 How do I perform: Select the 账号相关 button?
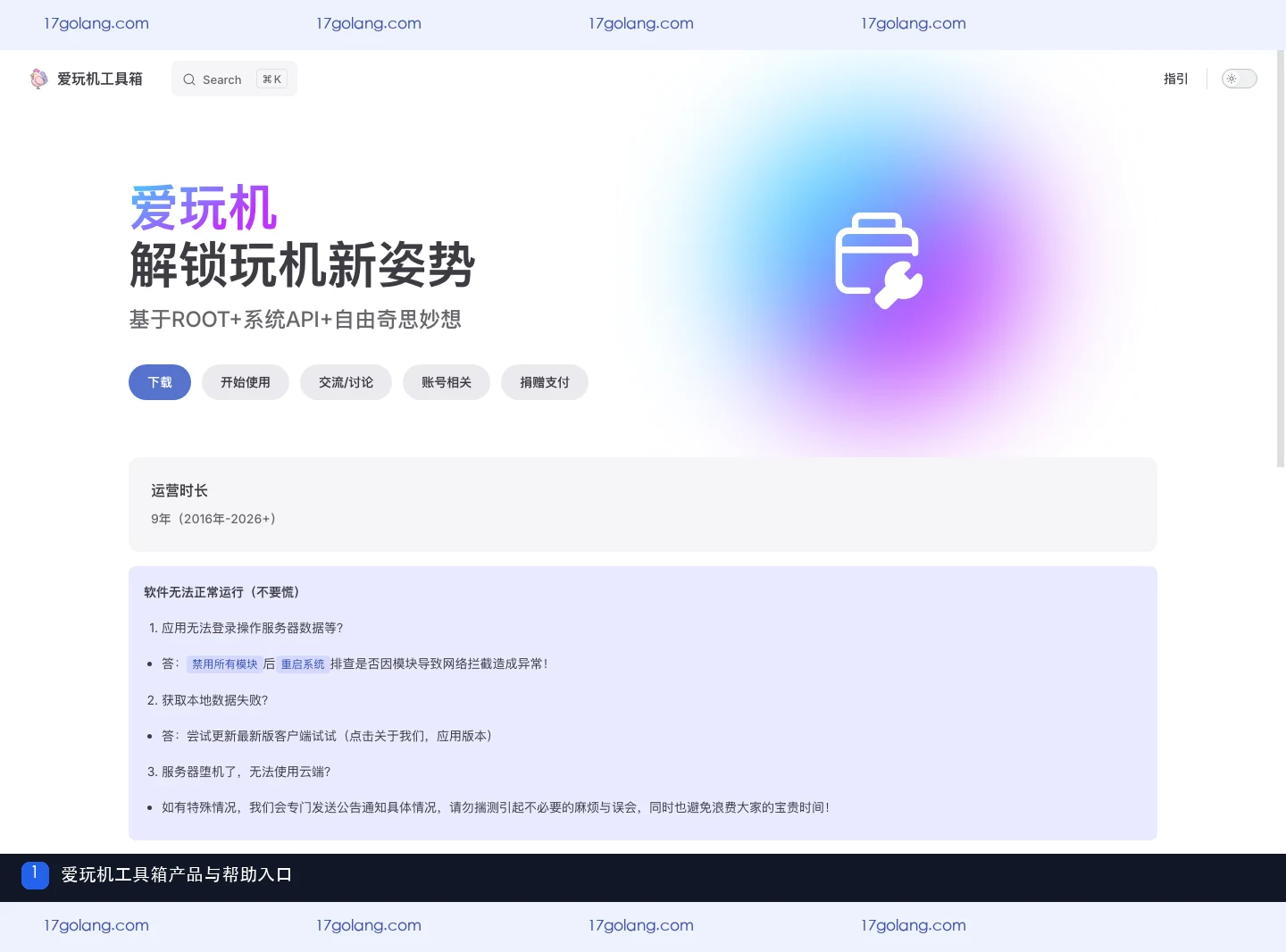447,382
